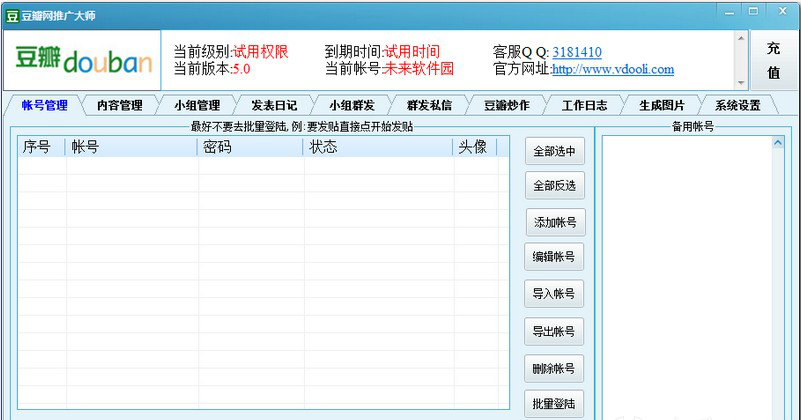Click the 编辑帐号 button
Image resolution: width=801 pixels, height=420 pixels.
point(554,256)
